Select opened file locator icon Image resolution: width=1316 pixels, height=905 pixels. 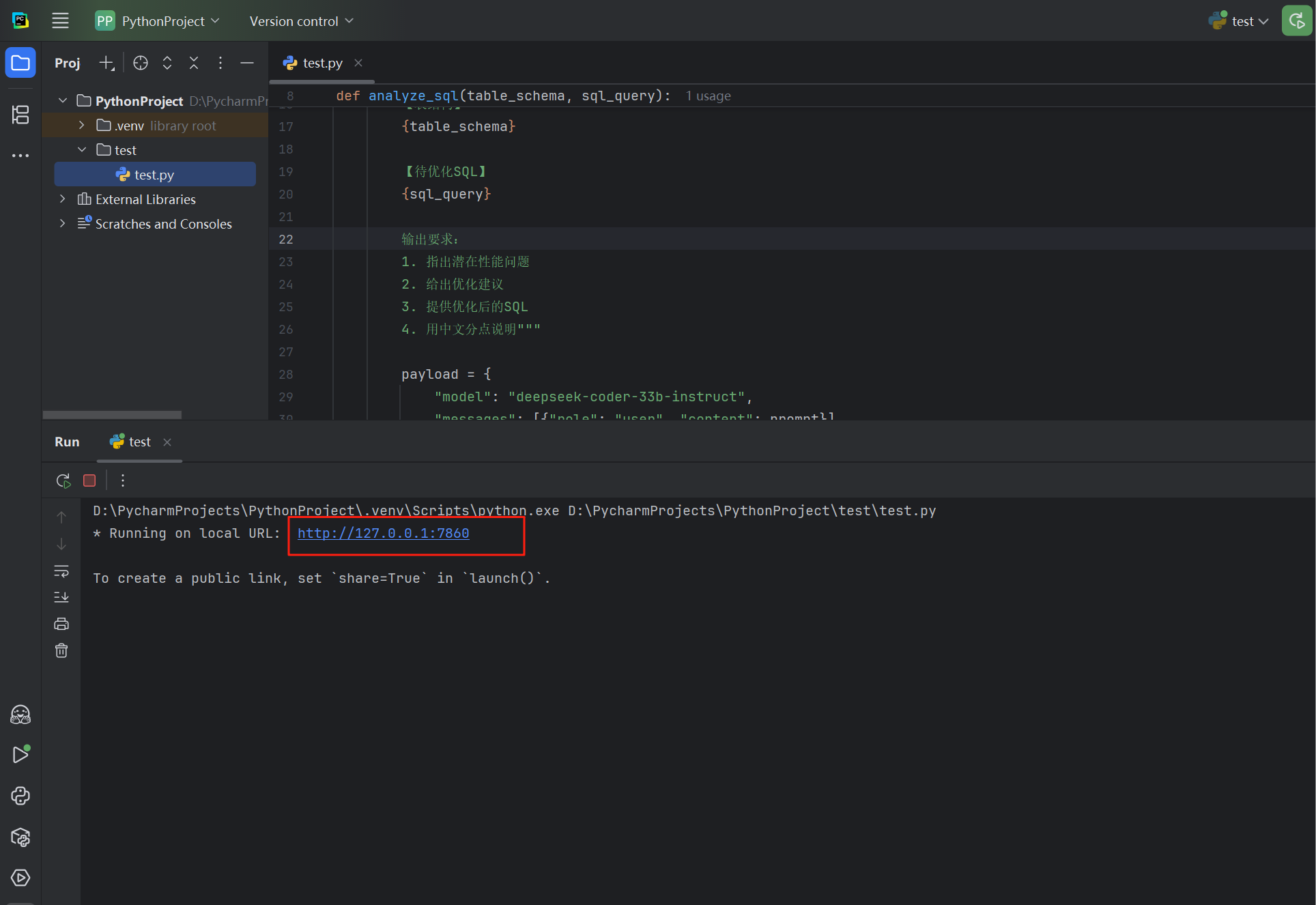tap(141, 63)
